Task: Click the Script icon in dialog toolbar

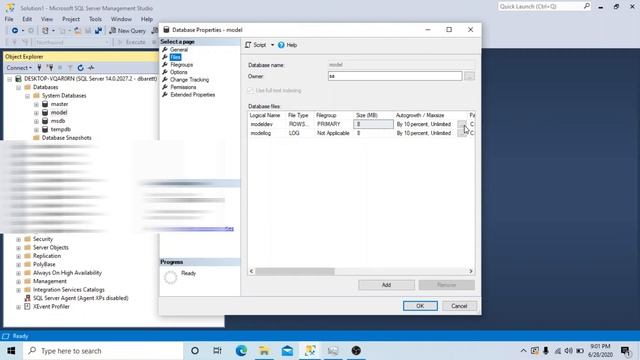Action: pyautogui.click(x=248, y=45)
